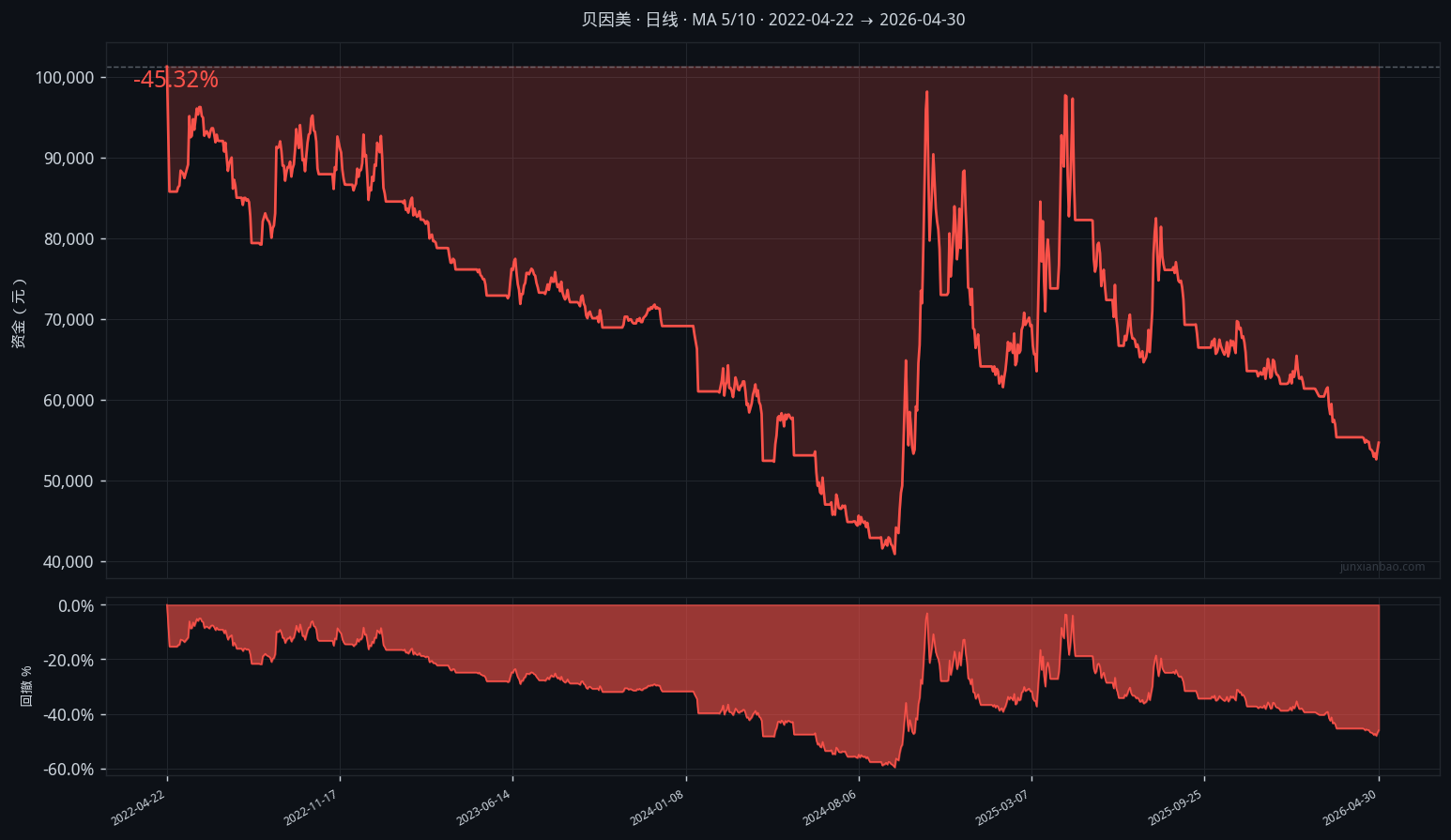Click the 50,000 equity axis label
Screen dimensions: 1451x840
[69, 481]
